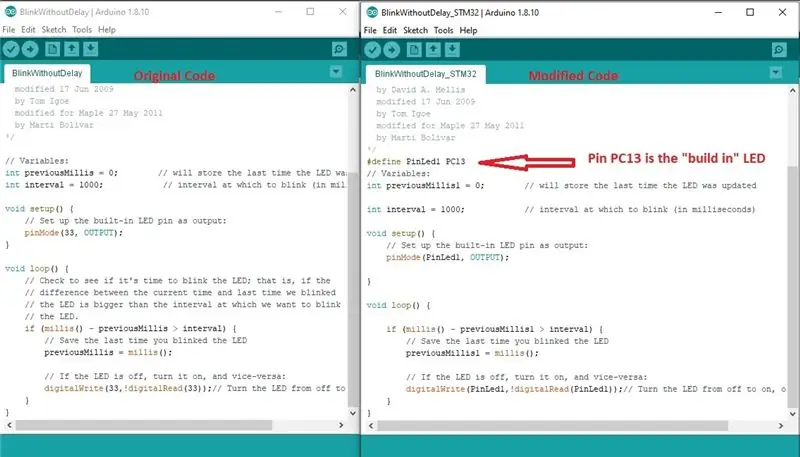Click New sketch icon in BlinkWithoutDelay window
Screen dimensions: 800x457
[52, 49]
